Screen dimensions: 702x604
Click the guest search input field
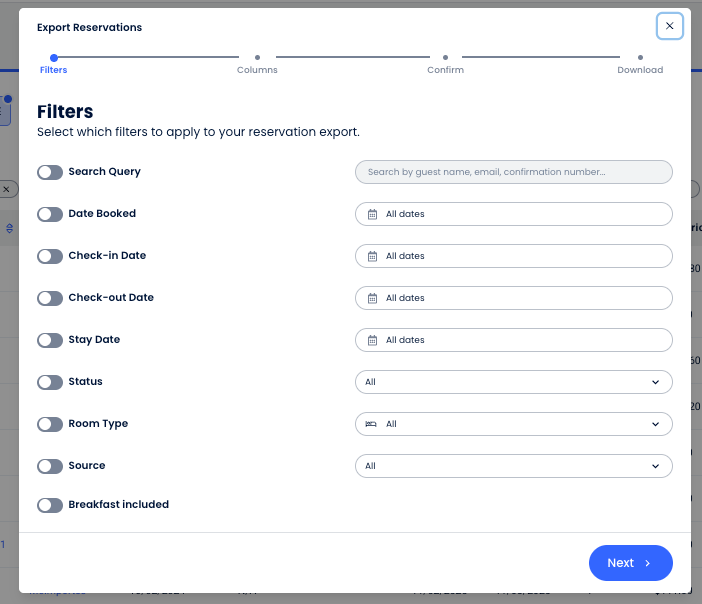pos(513,172)
